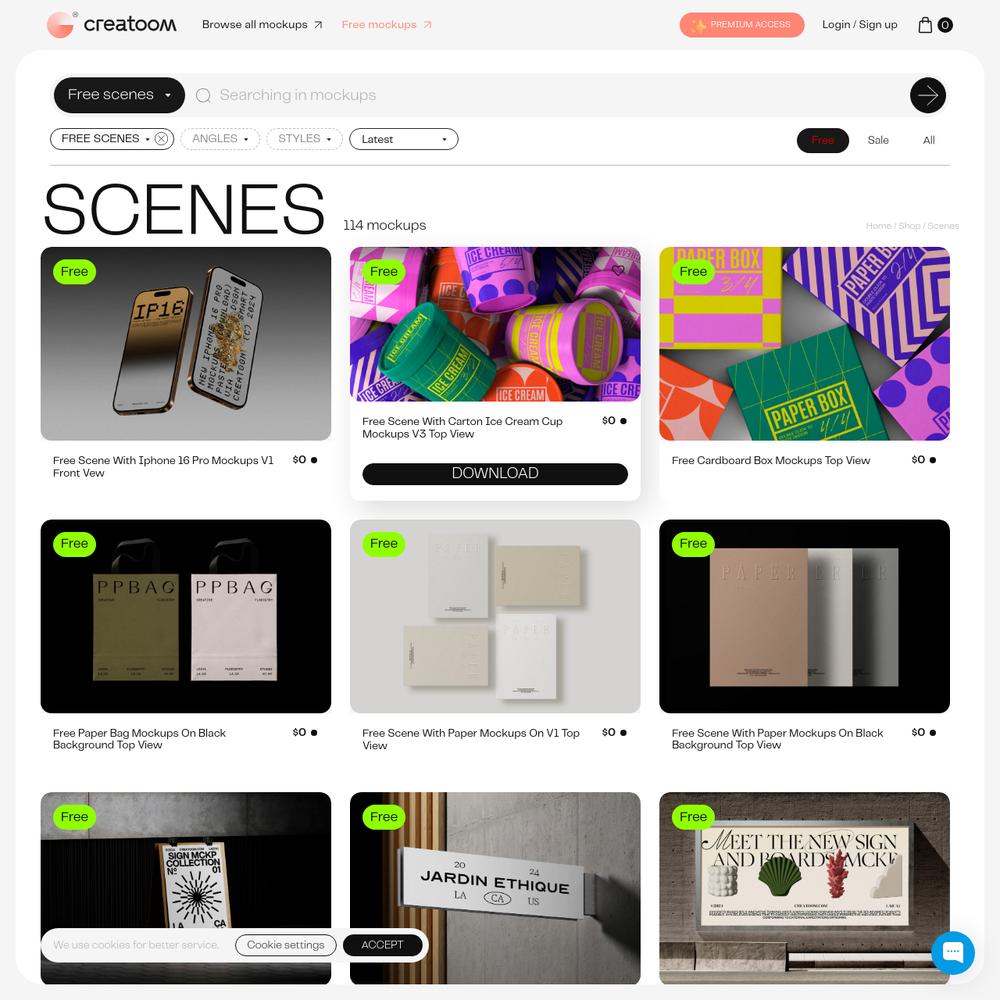Screen dimensions: 1000x1000
Task: Click heart icon on Ice Cream Cup mockup
Action: click(x=618, y=270)
